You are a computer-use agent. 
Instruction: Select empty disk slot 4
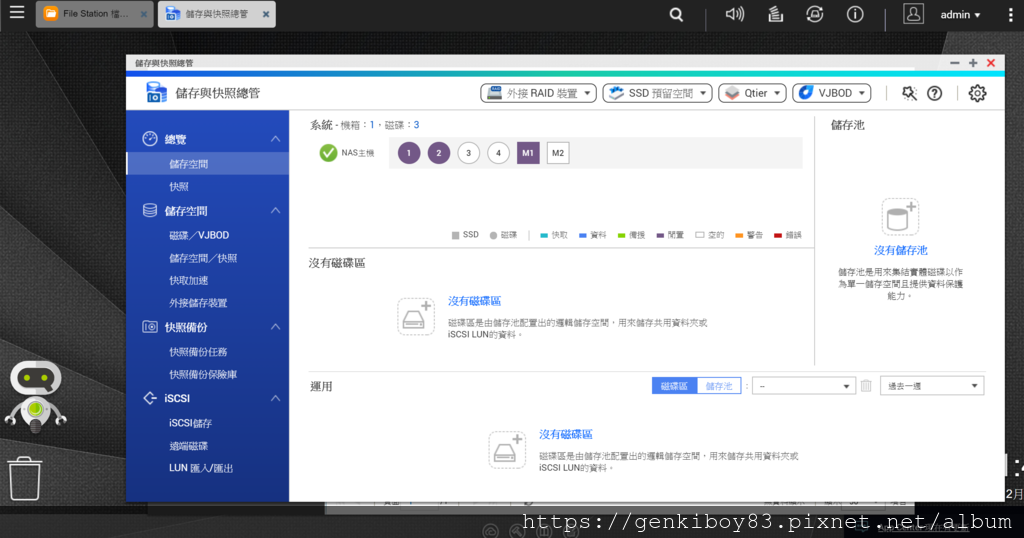pyautogui.click(x=498, y=153)
